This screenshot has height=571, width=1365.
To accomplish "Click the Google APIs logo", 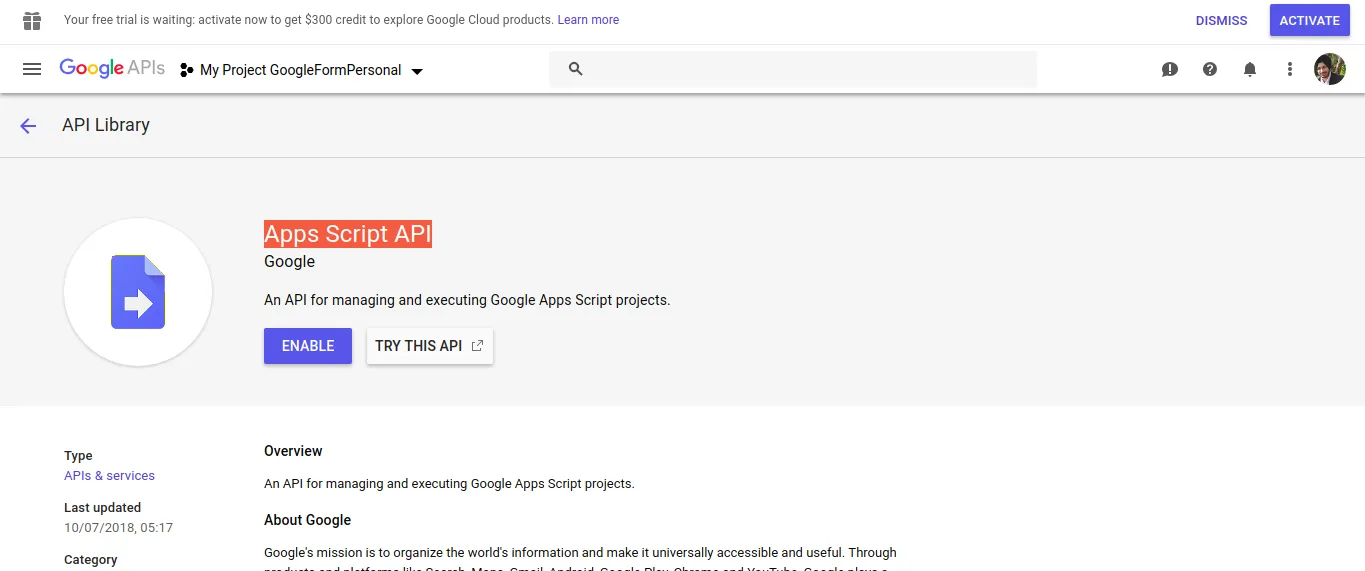I will pyautogui.click(x=112, y=69).
